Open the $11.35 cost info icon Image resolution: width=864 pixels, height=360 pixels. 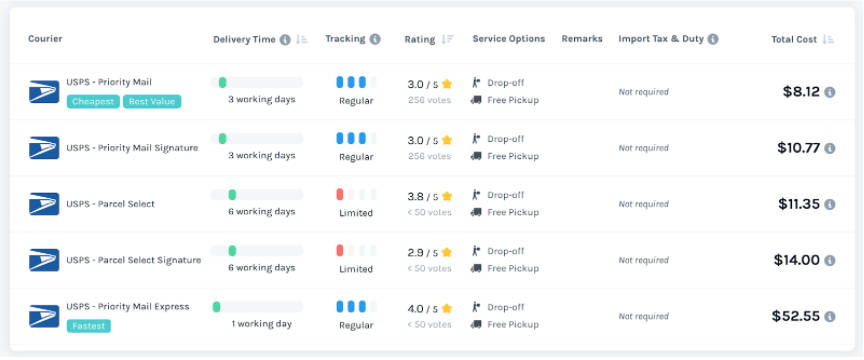(830, 205)
